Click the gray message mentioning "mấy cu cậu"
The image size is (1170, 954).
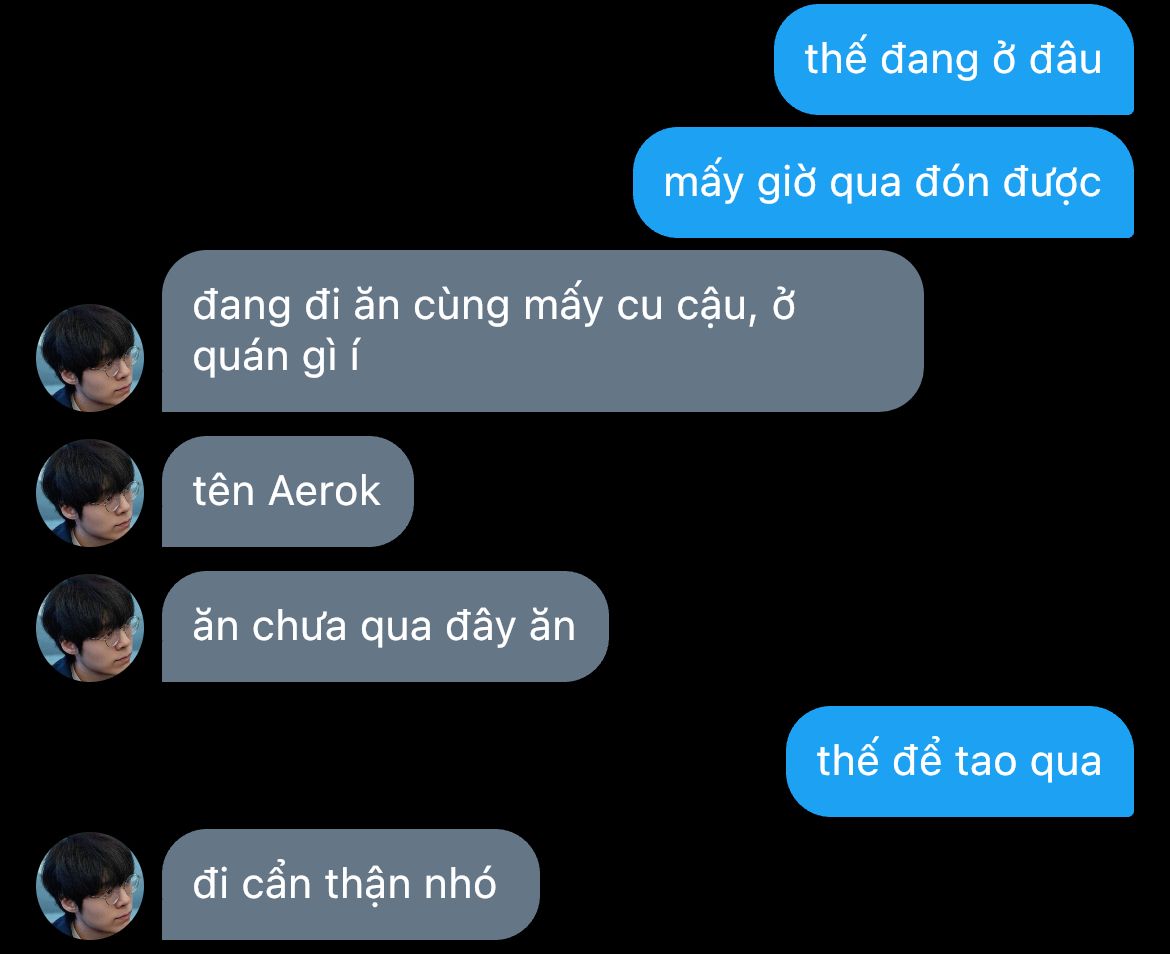[x=542, y=331]
